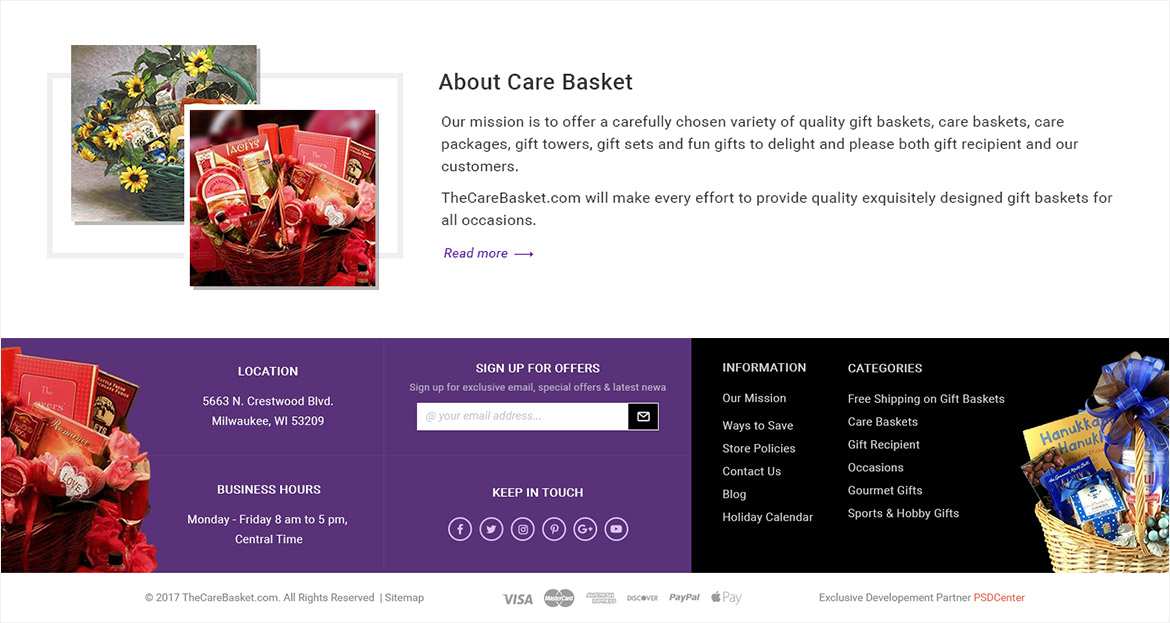Open Free Shipping on Gift Baskets category
The width and height of the screenshot is (1170, 623).
click(x=926, y=399)
